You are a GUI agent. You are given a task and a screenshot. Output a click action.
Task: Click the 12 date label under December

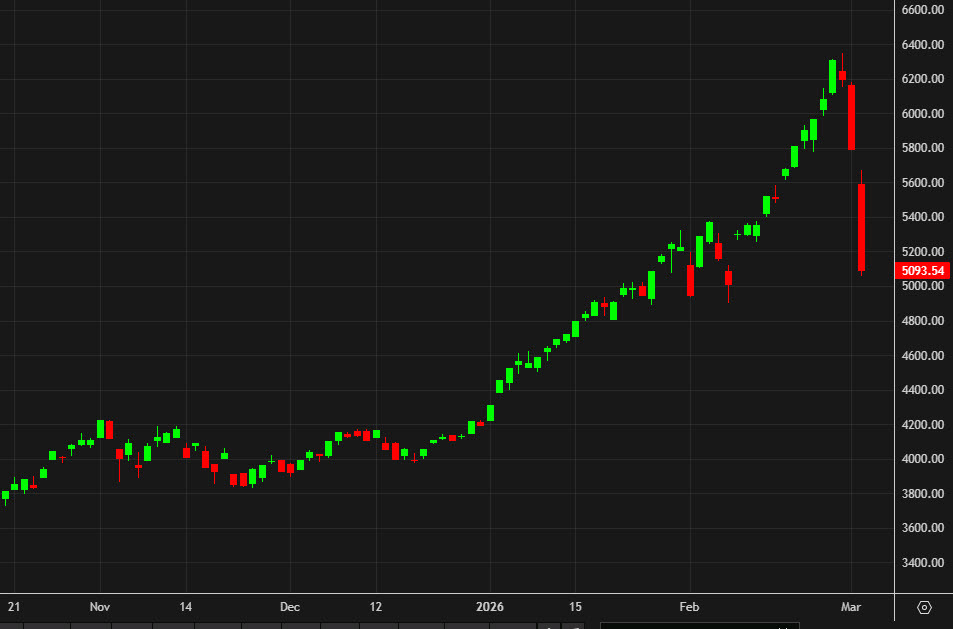coord(376,606)
